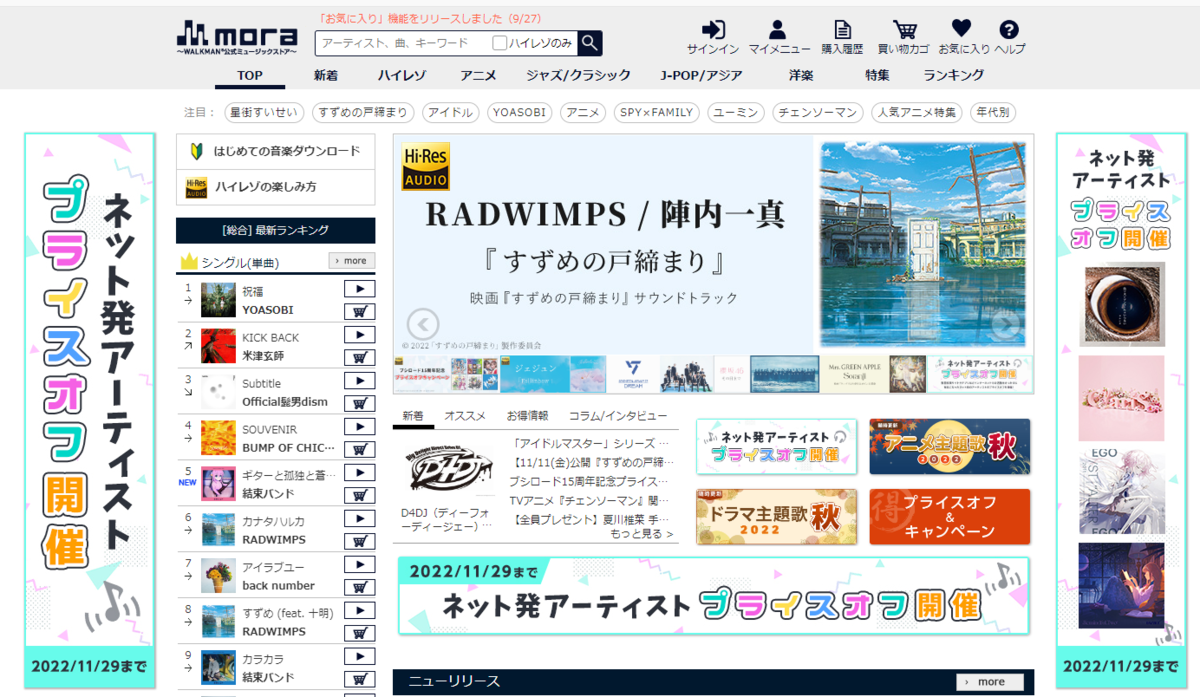Click the eye album cover in right sidebar
Screen dimensions: 1200x697
(x=1121, y=304)
